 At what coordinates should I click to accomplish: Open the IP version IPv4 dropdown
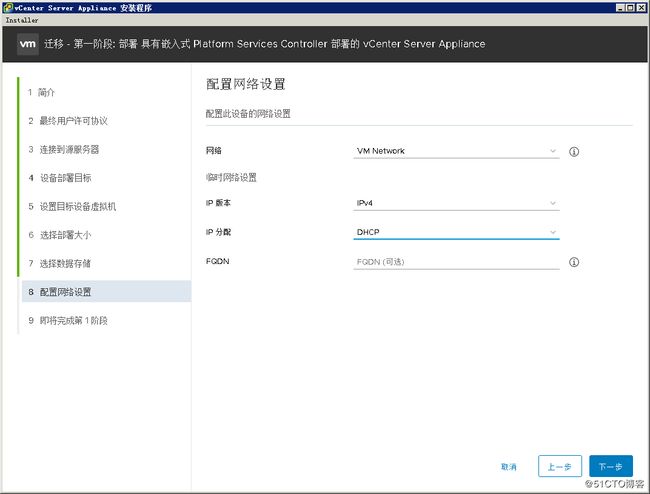[x=456, y=203]
